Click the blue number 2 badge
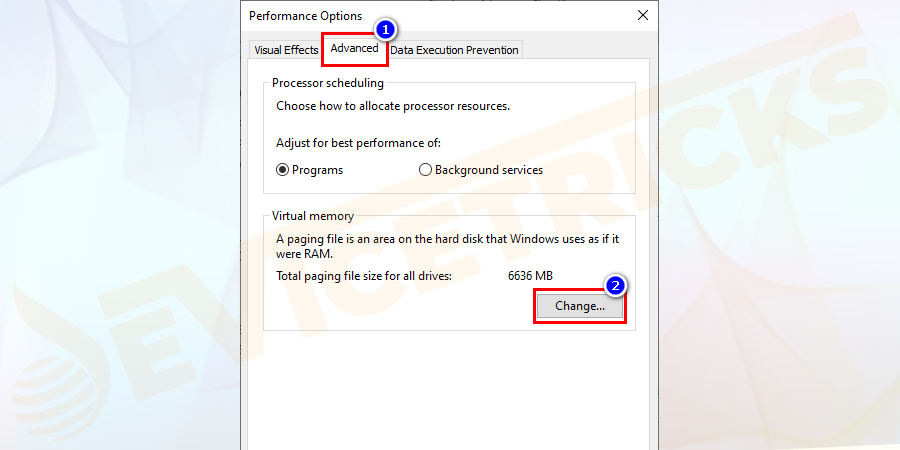The width and height of the screenshot is (900, 450). click(x=617, y=285)
